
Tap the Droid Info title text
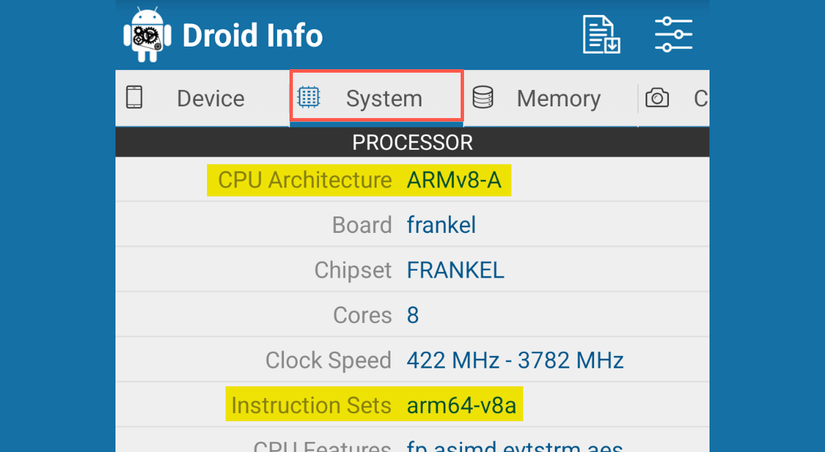click(252, 36)
